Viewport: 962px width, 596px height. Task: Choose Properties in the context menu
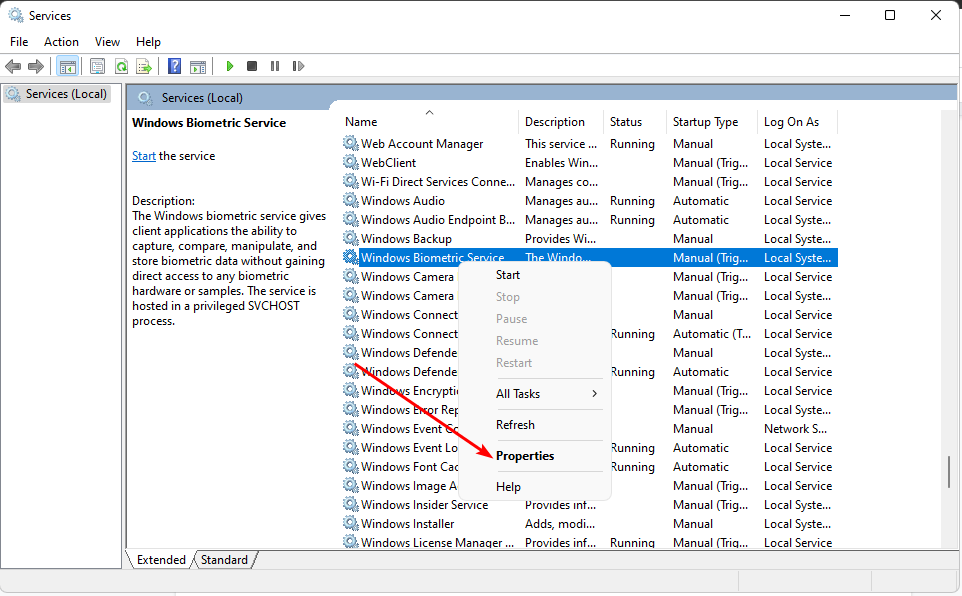534,455
